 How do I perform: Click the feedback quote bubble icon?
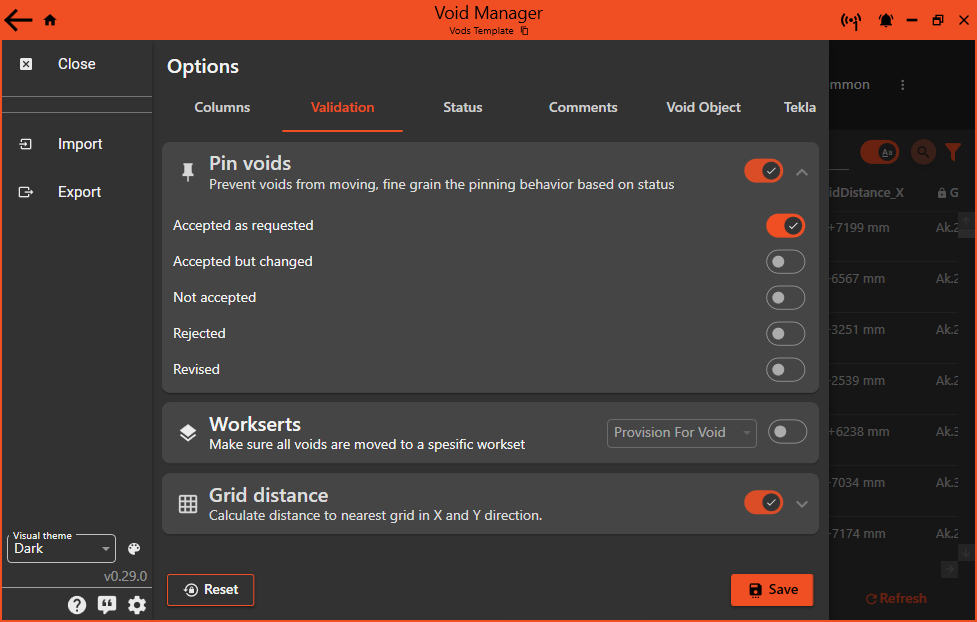click(107, 605)
